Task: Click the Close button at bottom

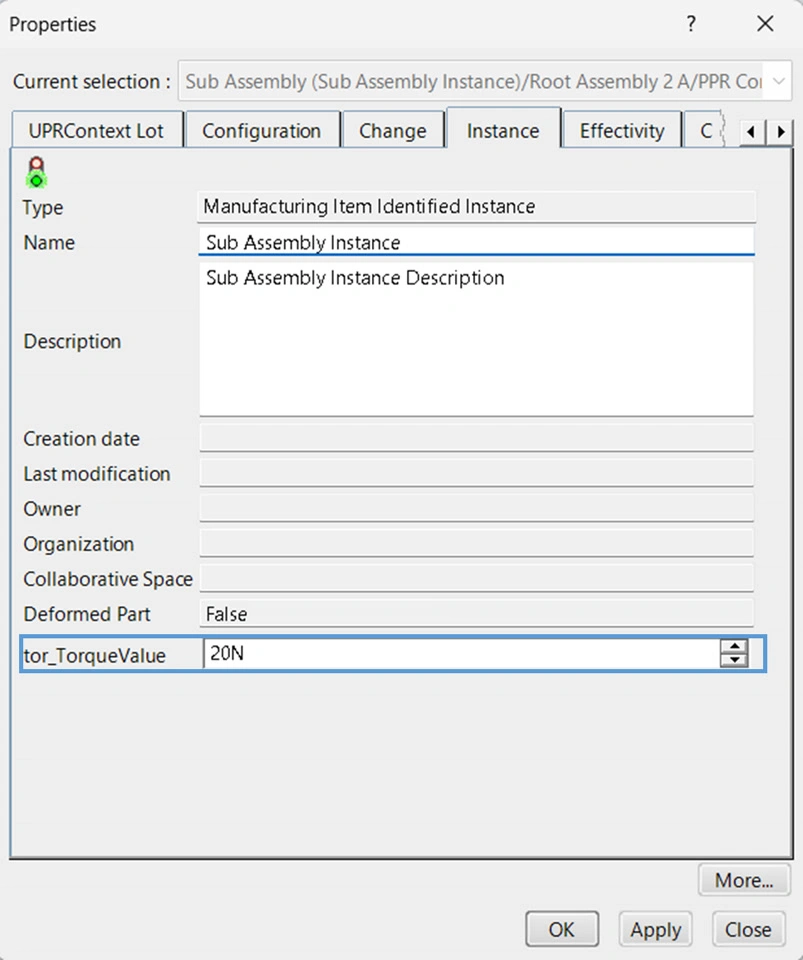Action: [748, 929]
